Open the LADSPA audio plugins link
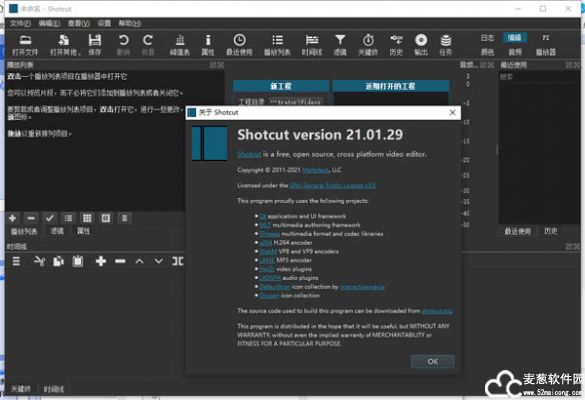The width and height of the screenshot is (585, 400). pyautogui.click(x=270, y=278)
